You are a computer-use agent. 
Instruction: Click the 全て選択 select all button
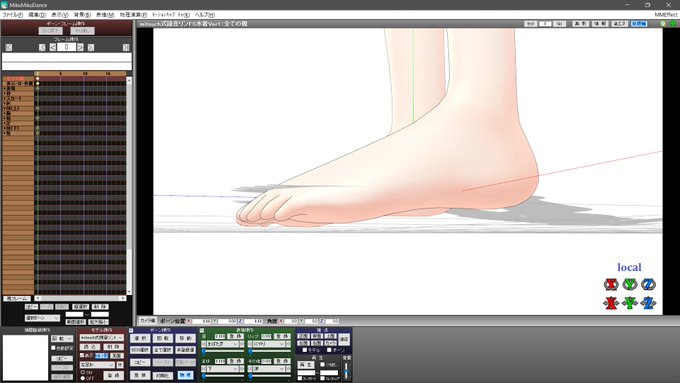[x=163, y=350]
